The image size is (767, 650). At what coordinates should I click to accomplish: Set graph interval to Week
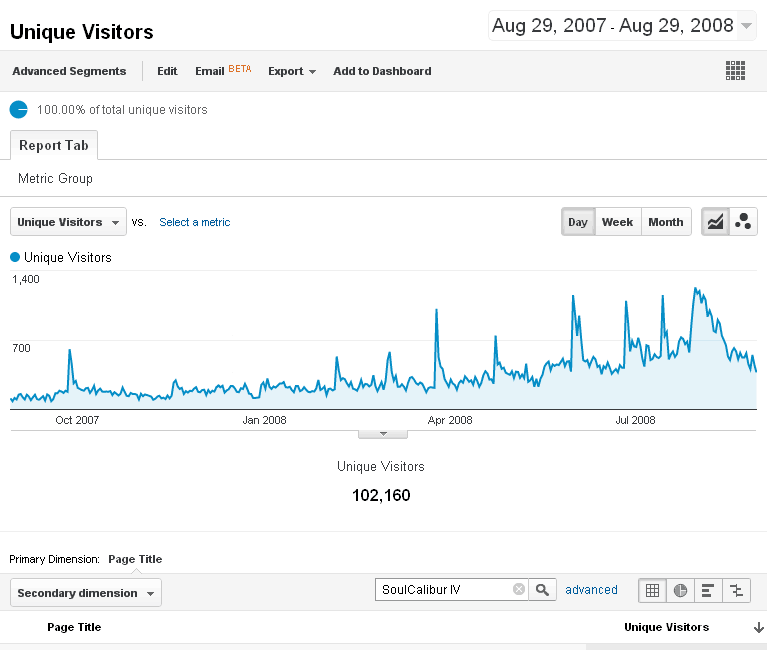pos(617,222)
